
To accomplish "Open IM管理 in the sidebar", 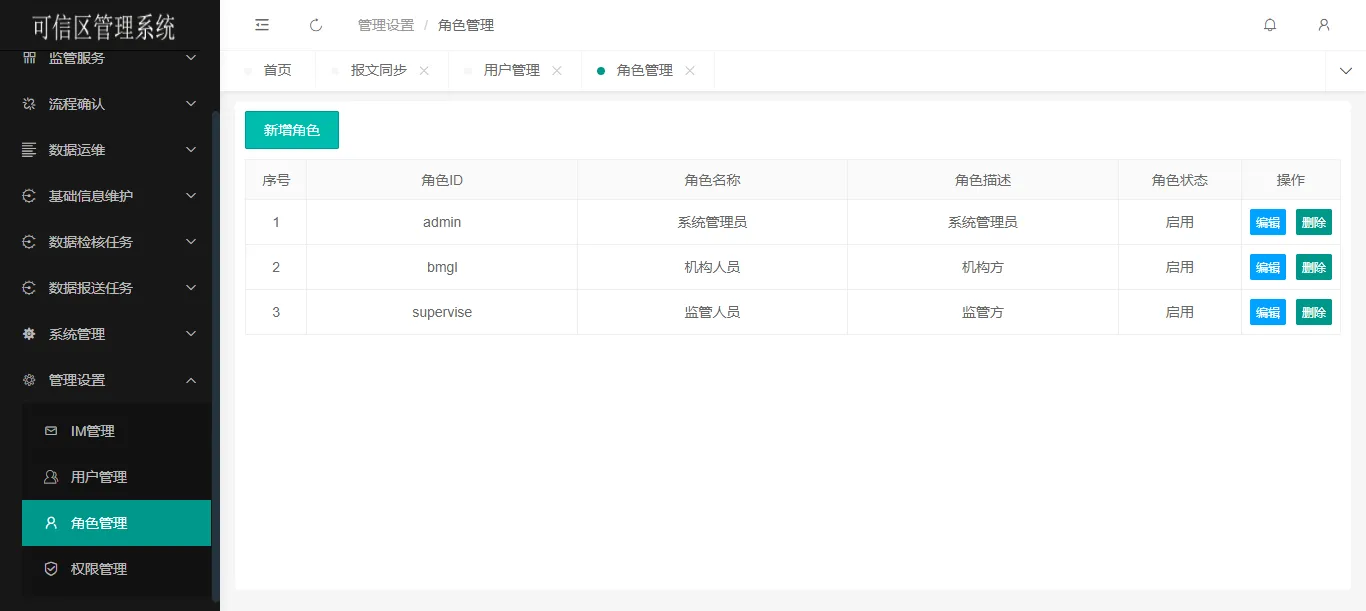I will [93, 431].
